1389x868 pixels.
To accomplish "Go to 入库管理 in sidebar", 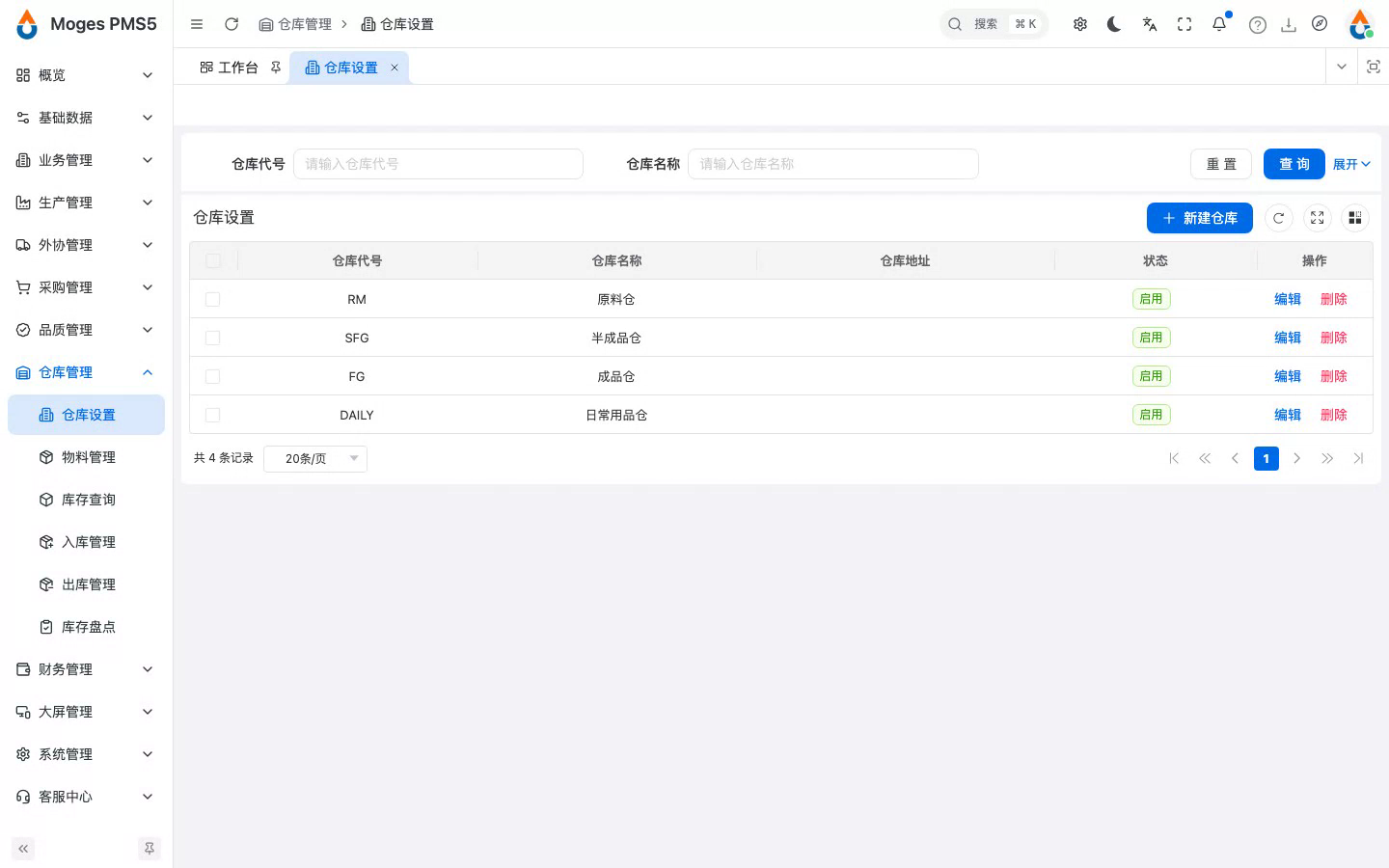I will coord(86,542).
